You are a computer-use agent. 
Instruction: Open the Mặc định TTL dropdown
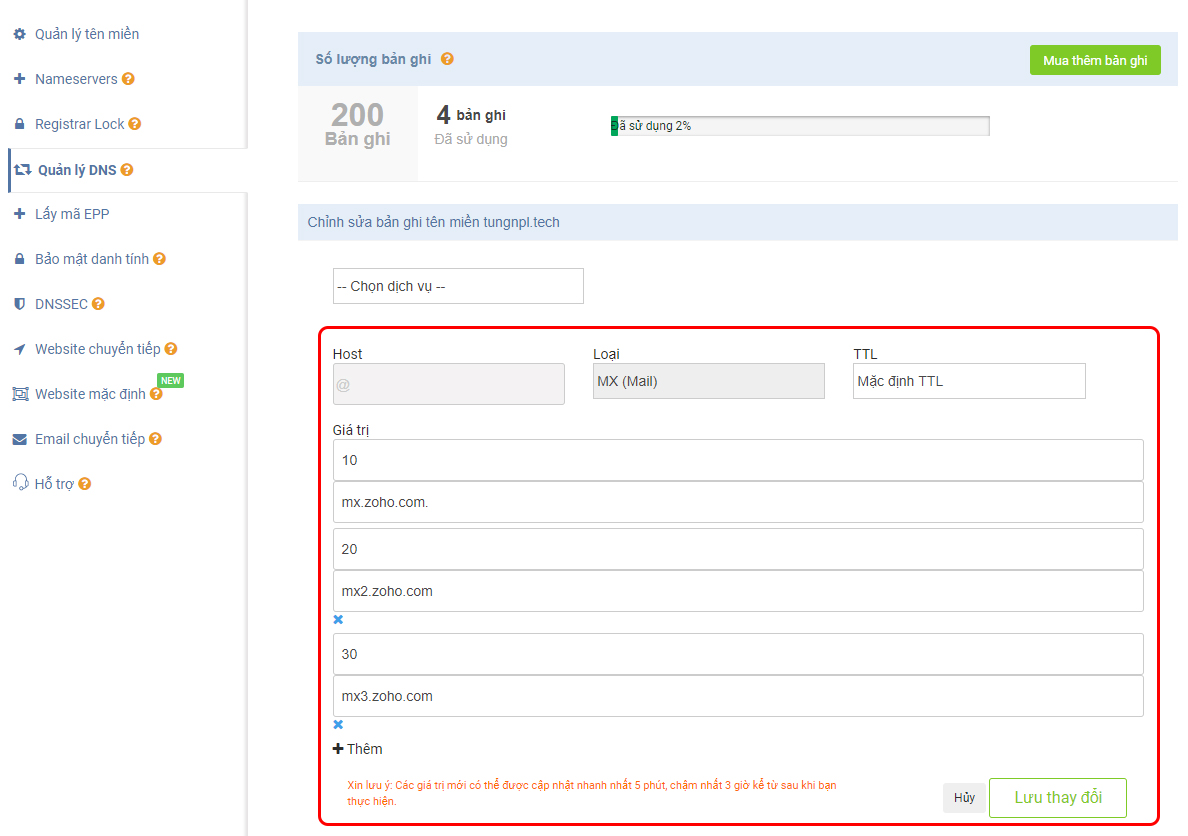point(969,381)
